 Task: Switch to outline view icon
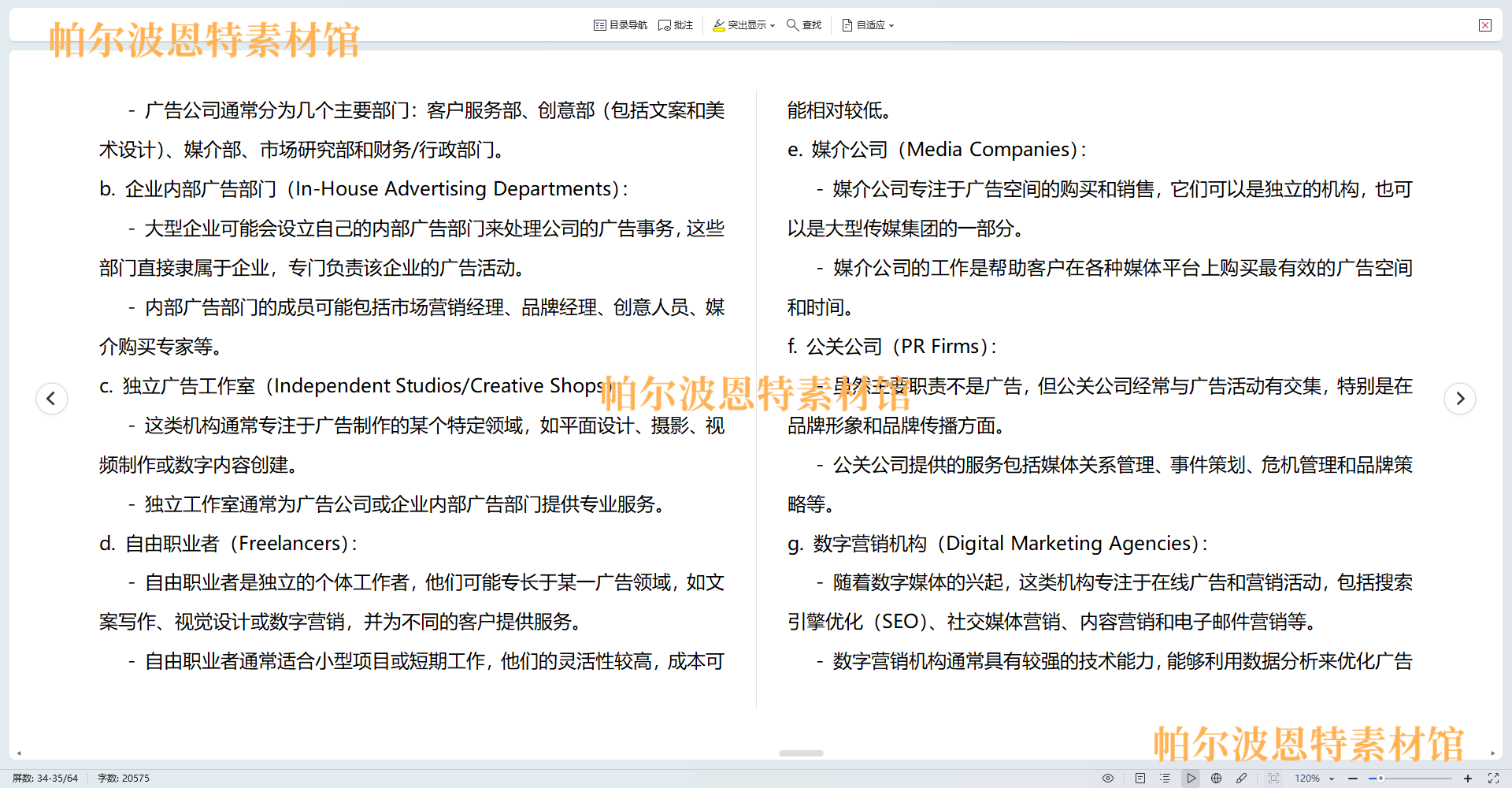[1165, 778]
